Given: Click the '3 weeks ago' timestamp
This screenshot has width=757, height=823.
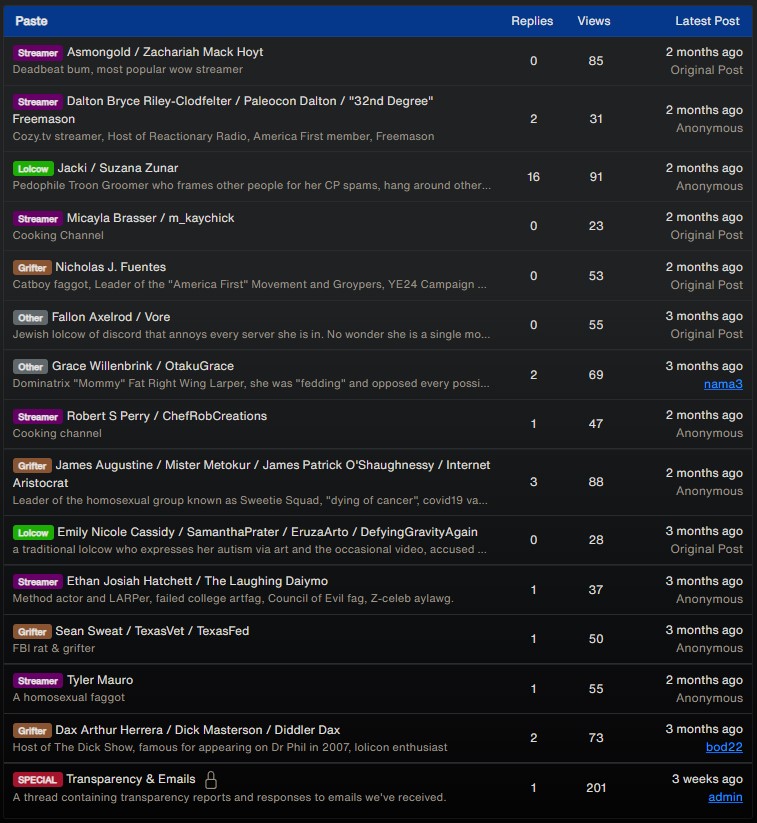Looking at the screenshot, I should [x=707, y=779].
